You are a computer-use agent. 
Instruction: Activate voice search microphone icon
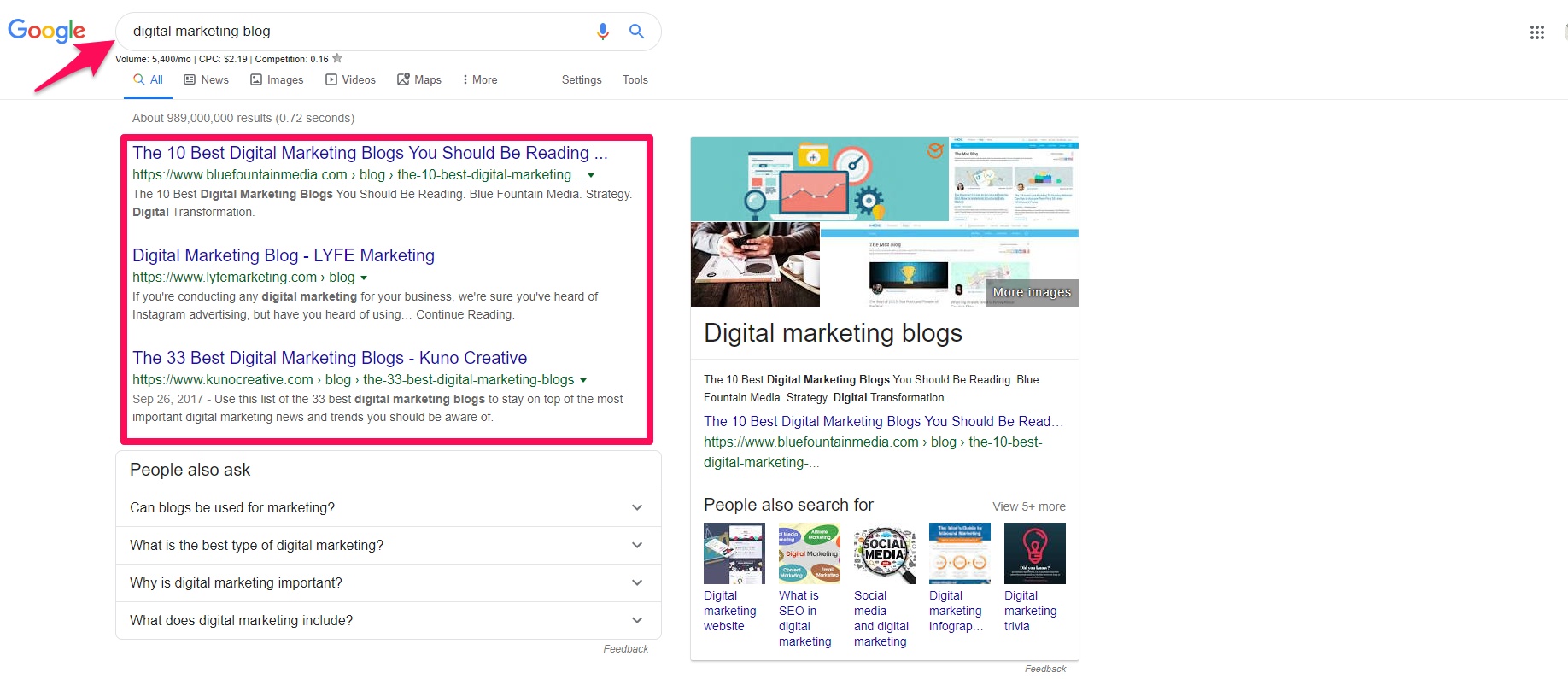603,32
